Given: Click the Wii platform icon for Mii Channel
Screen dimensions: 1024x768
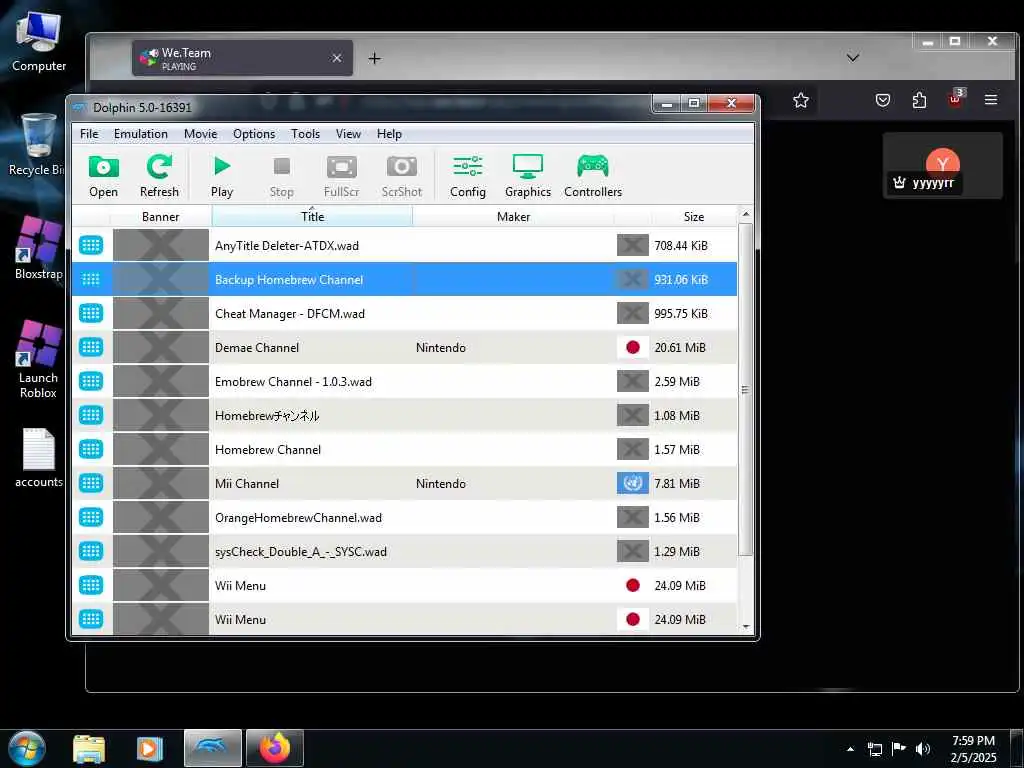Looking at the screenshot, I should pyautogui.click(x=91, y=483).
